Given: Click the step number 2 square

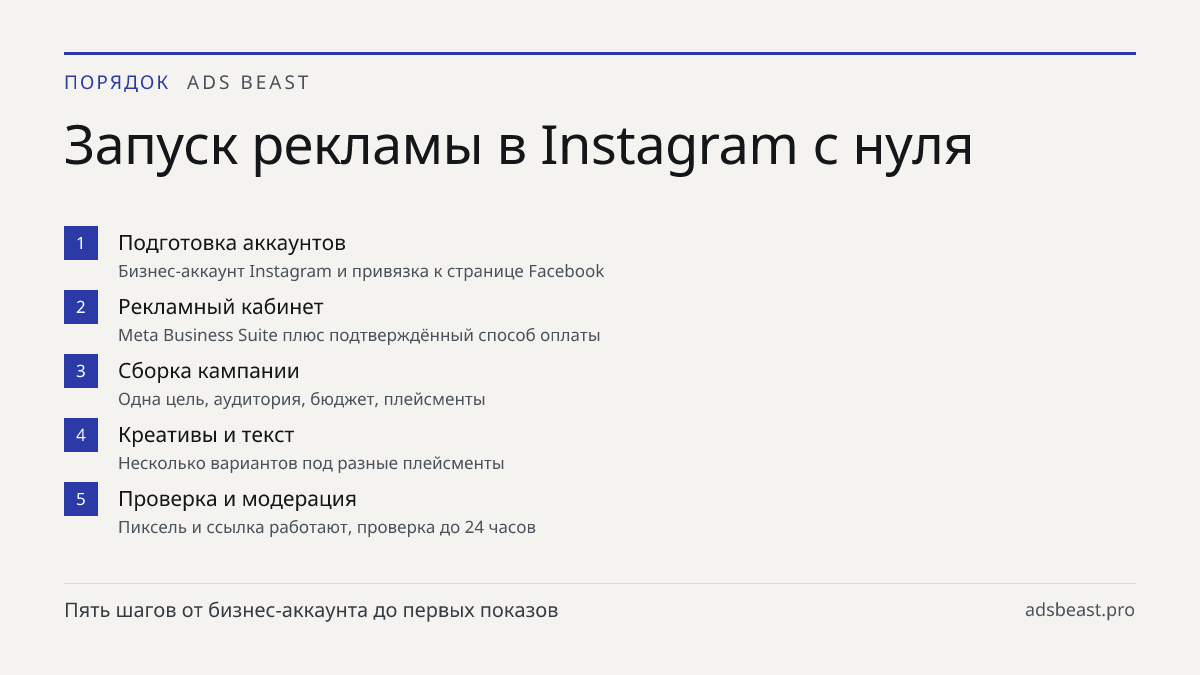Looking at the screenshot, I should point(81,307).
